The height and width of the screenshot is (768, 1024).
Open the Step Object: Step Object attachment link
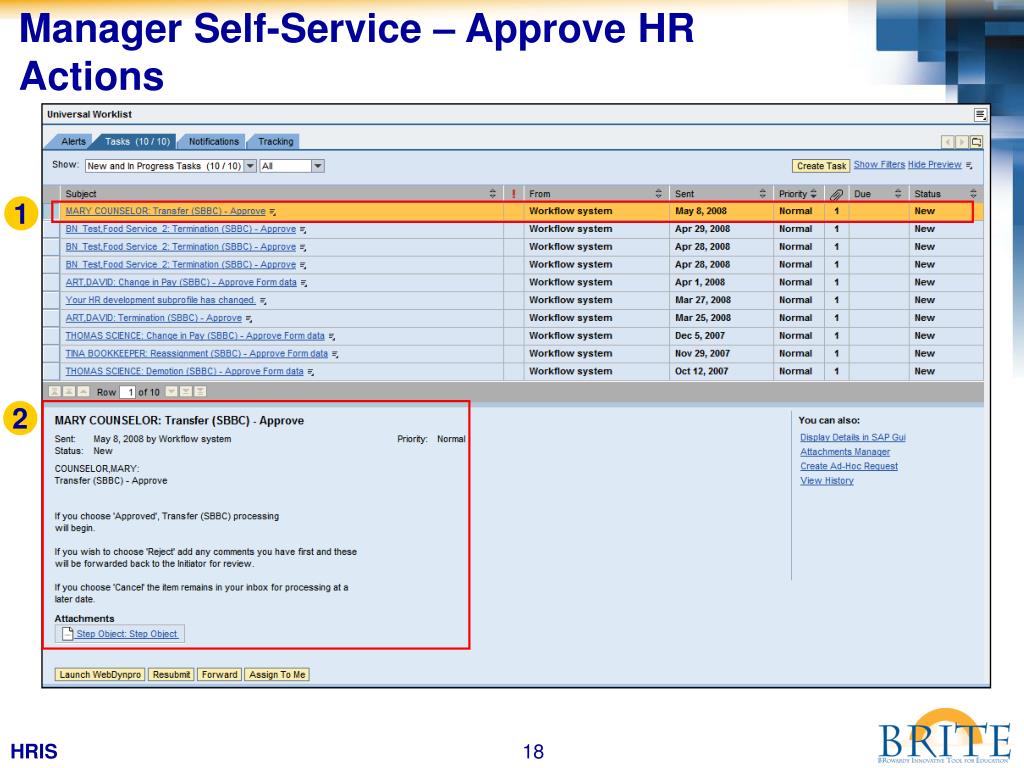point(127,634)
